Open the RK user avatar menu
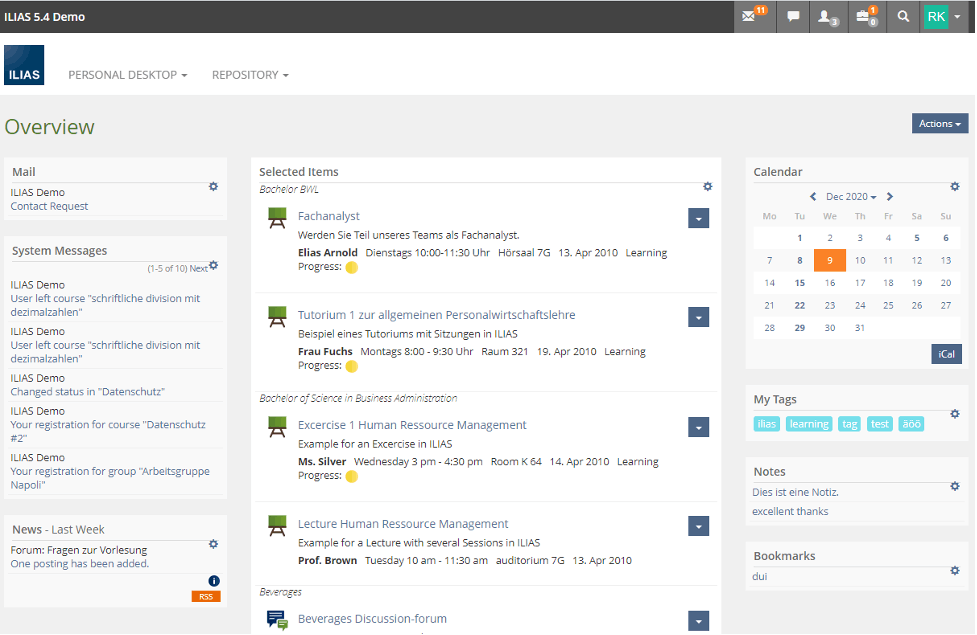977x635 pixels. click(943, 16)
